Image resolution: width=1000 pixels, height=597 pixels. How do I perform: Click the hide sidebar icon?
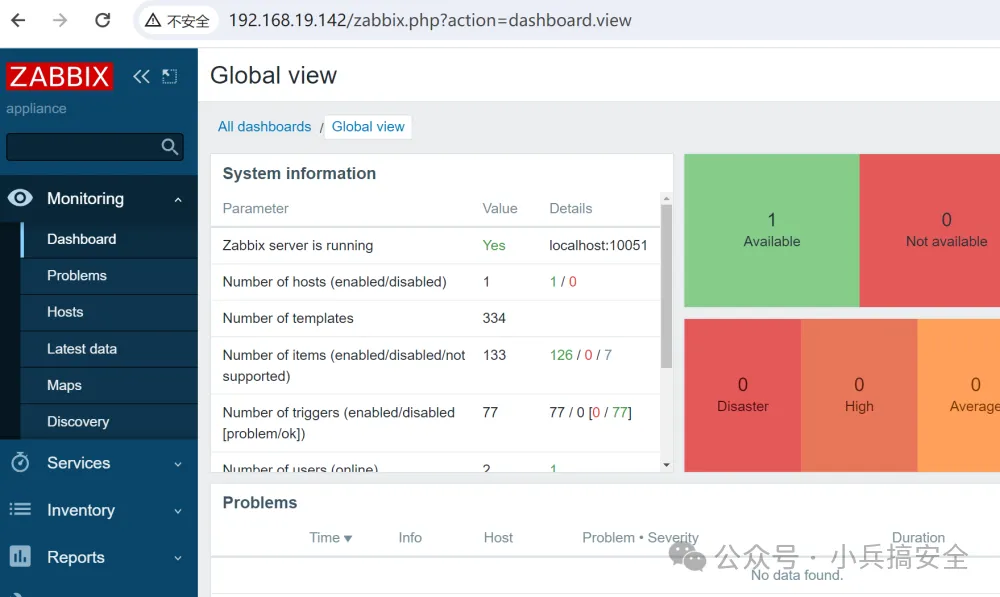pos(169,76)
